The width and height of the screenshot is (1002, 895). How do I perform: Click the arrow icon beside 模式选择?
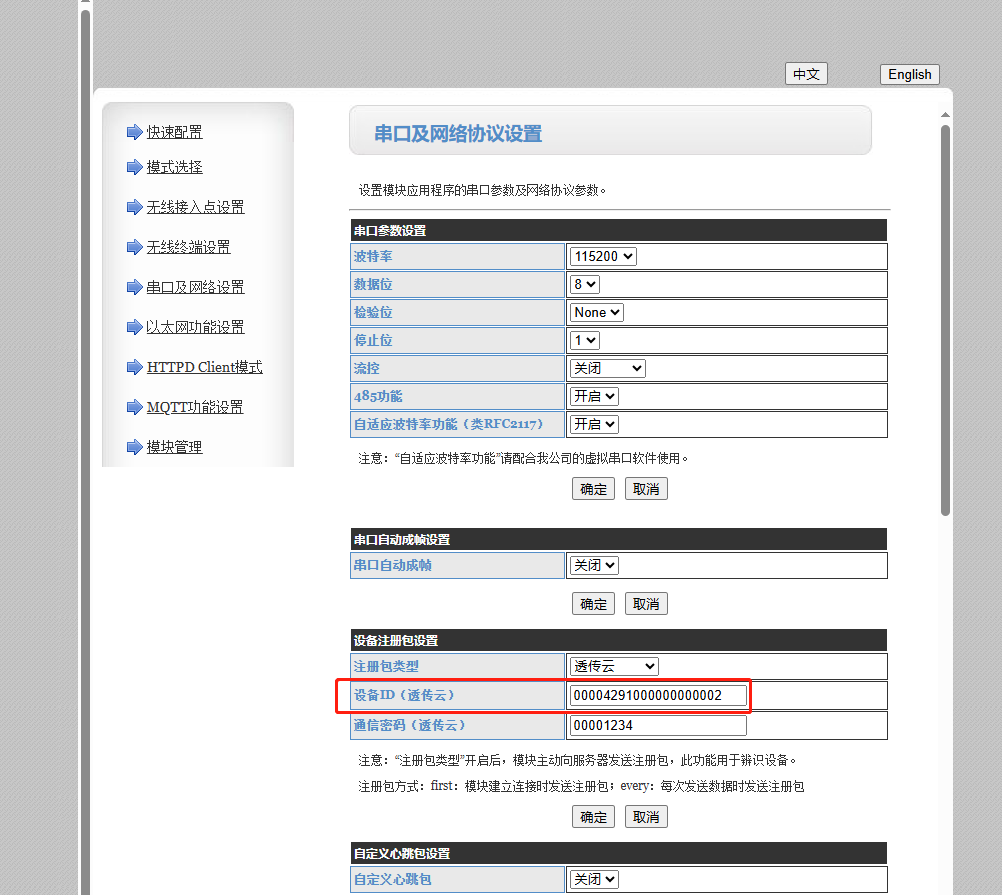pyautogui.click(x=134, y=167)
